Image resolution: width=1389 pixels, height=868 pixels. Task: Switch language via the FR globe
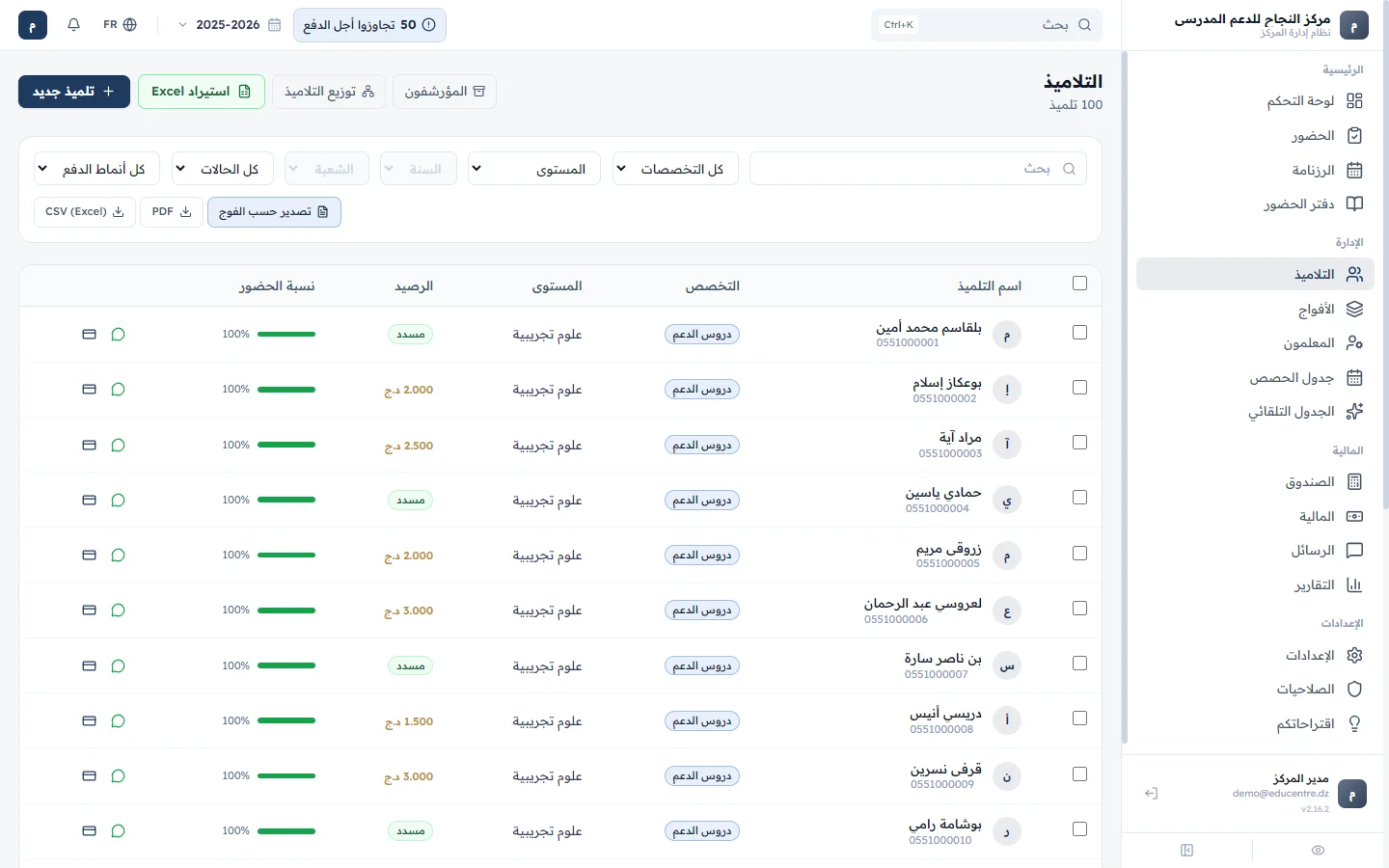pos(120,25)
